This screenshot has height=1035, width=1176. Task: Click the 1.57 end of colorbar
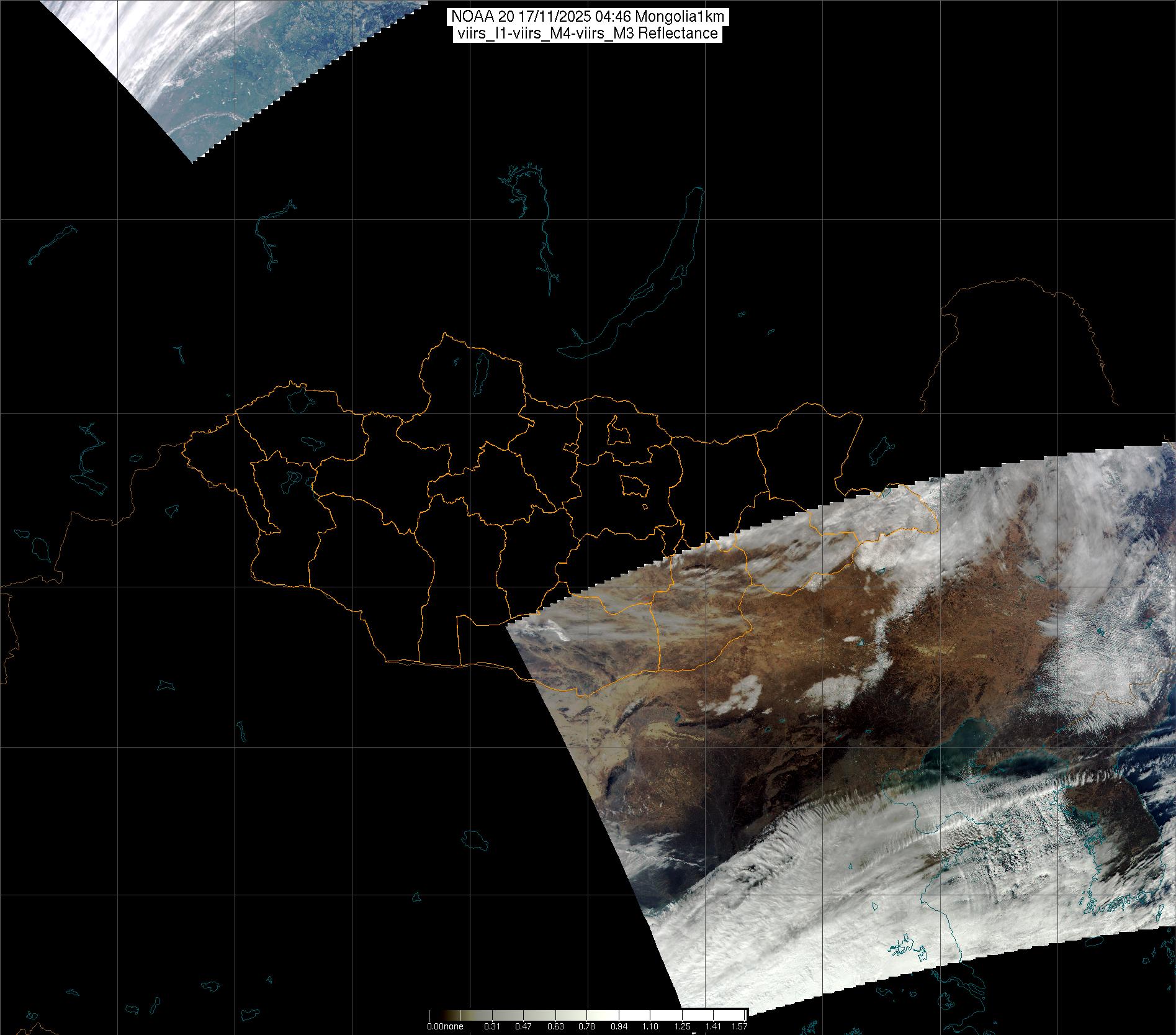(738, 1026)
